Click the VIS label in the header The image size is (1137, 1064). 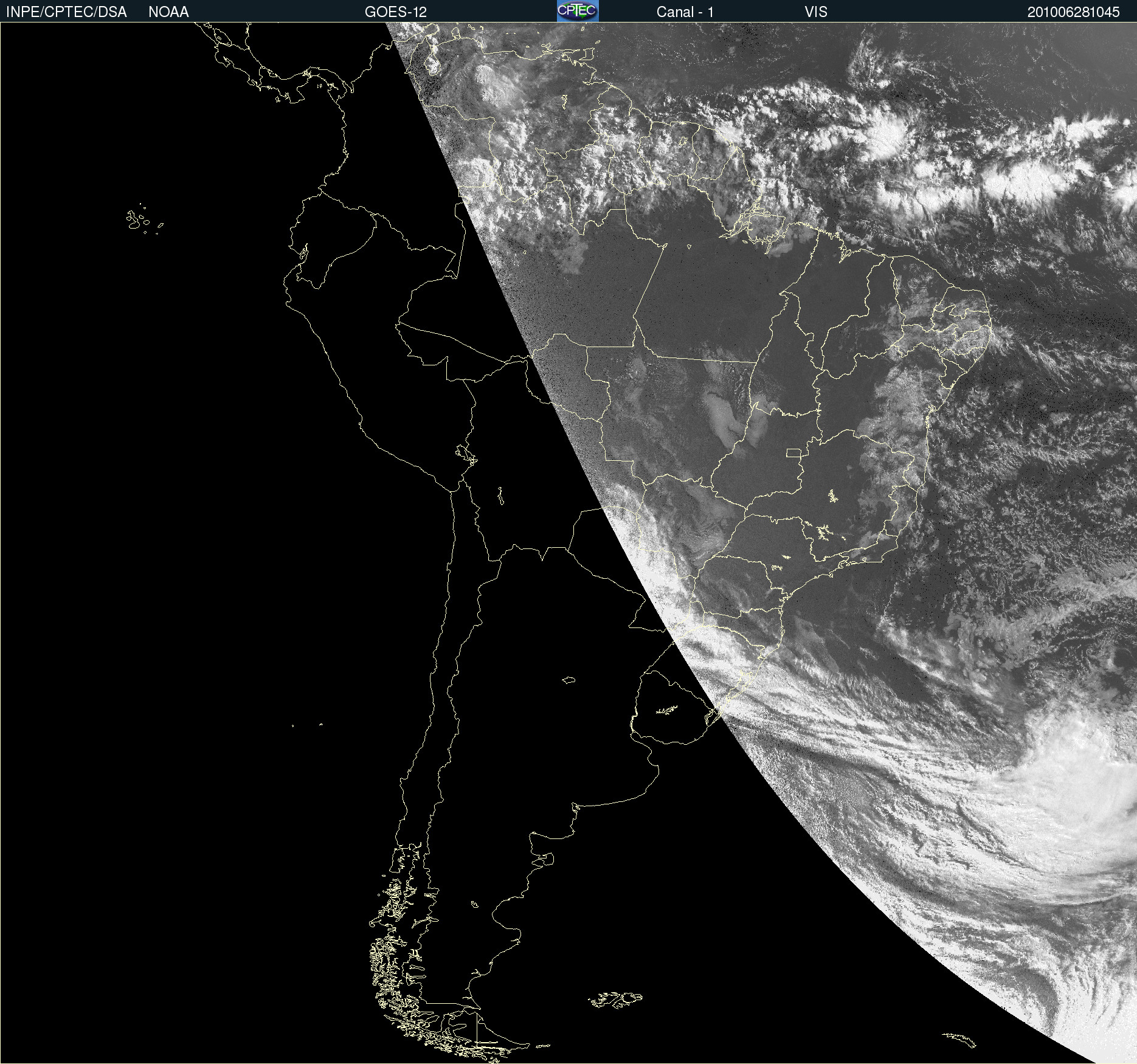[816, 12]
